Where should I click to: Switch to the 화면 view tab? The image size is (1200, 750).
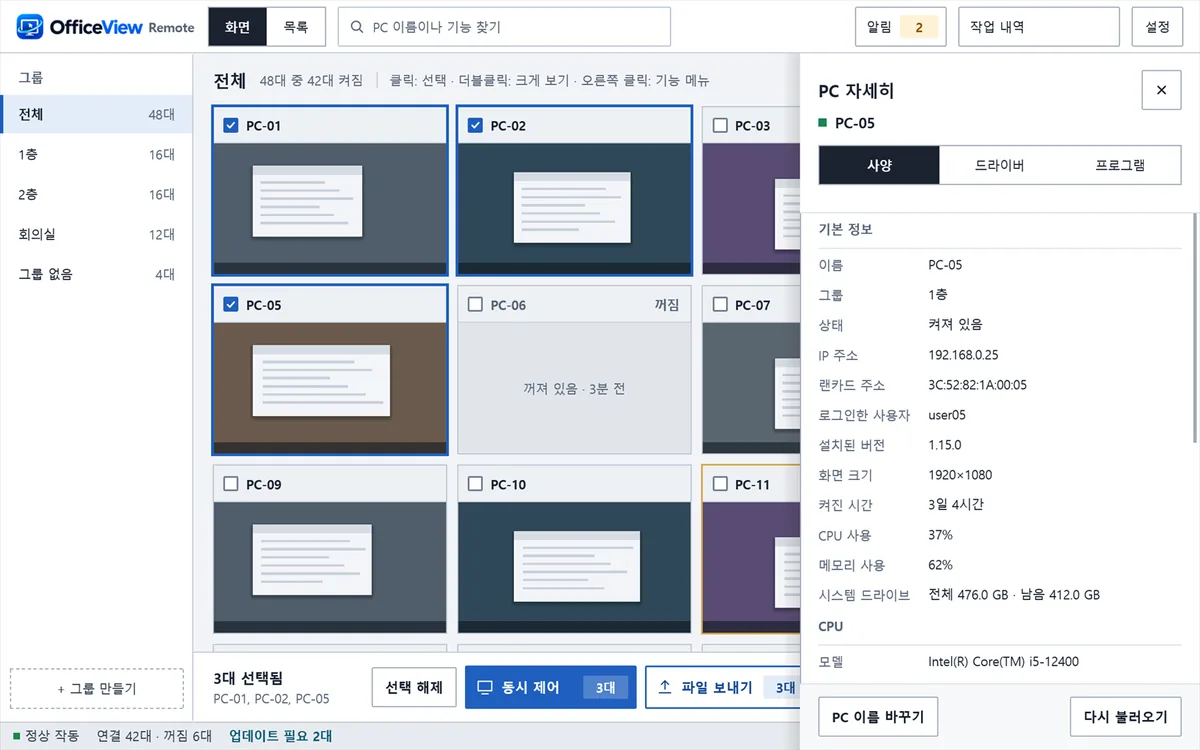238,27
